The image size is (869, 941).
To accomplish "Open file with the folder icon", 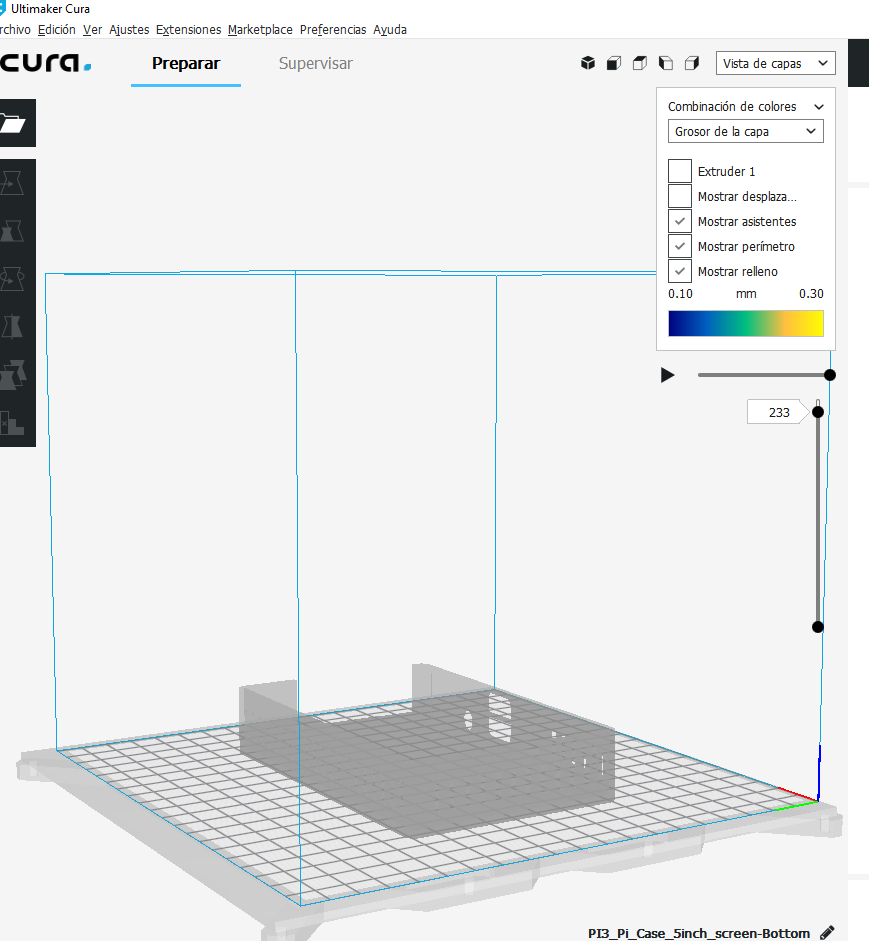I will click(14, 123).
